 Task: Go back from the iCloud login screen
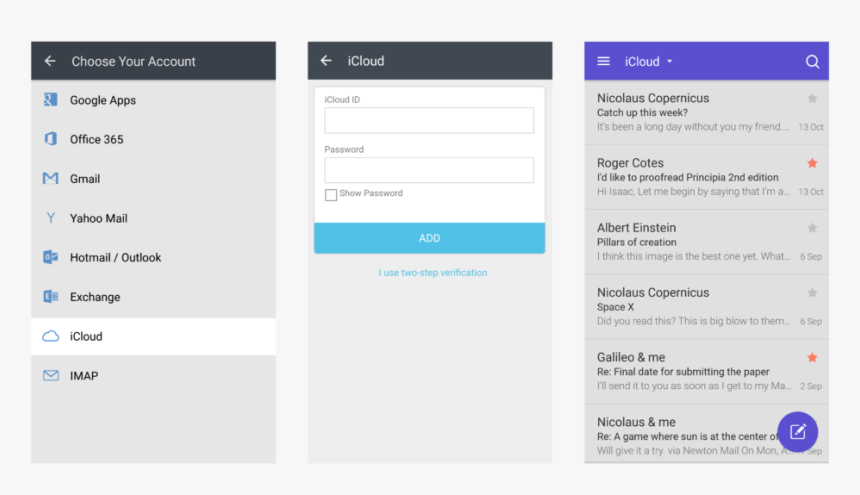click(326, 60)
